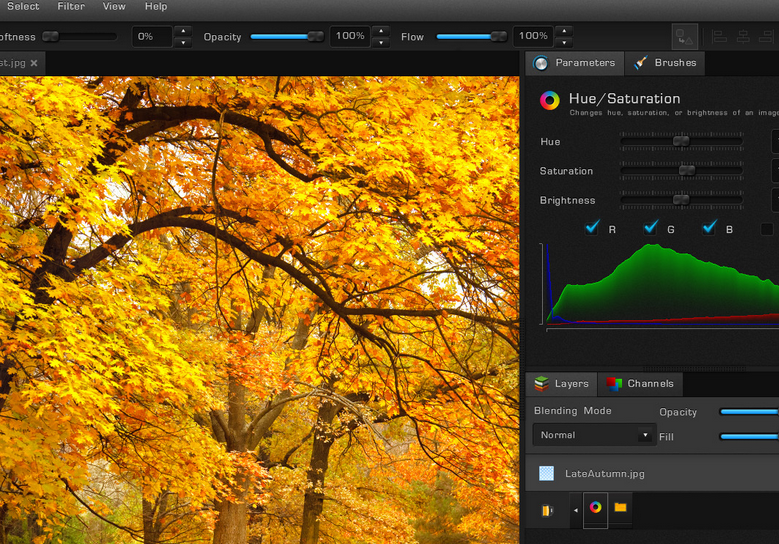Click the Hue/Saturation color wheel icon

pyautogui.click(x=549, y=100)
